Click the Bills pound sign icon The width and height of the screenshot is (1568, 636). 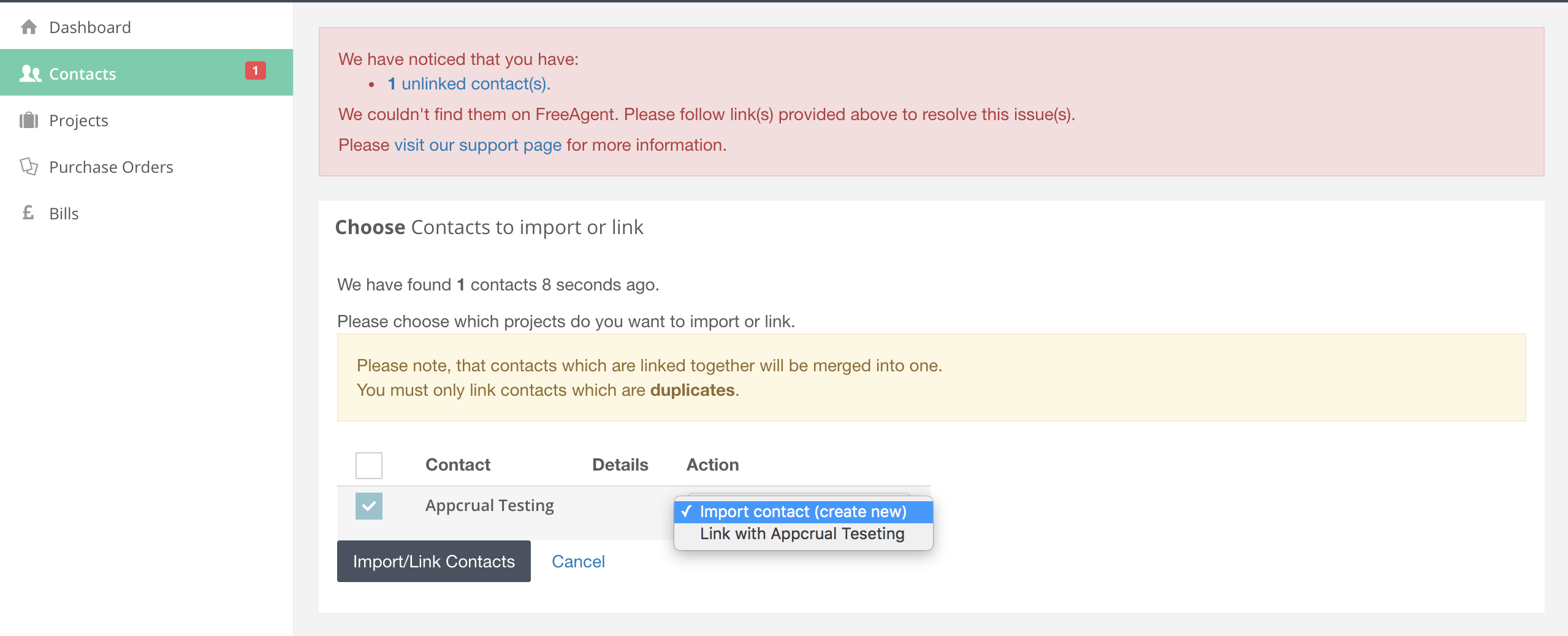point(28,213)
